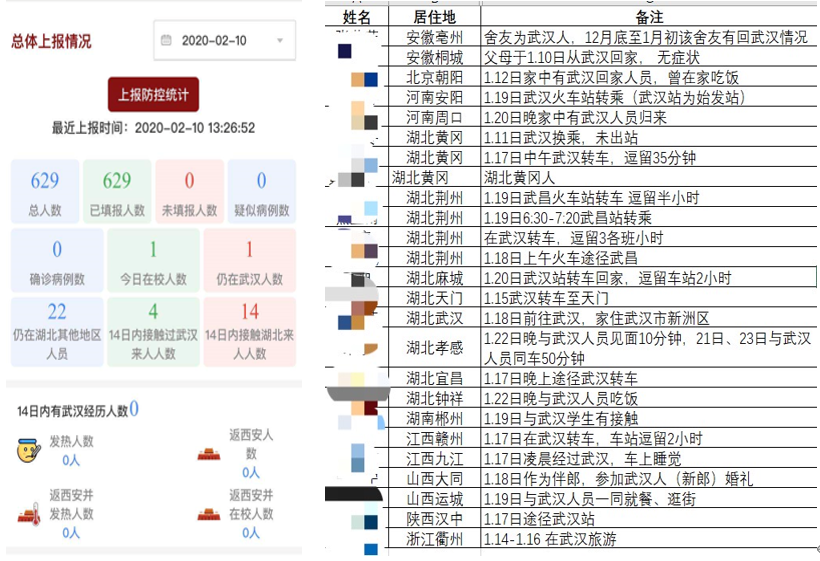This screenshot has height=561, width=820.
Task: Click the 居住地 column header
Action: point(434,17)
